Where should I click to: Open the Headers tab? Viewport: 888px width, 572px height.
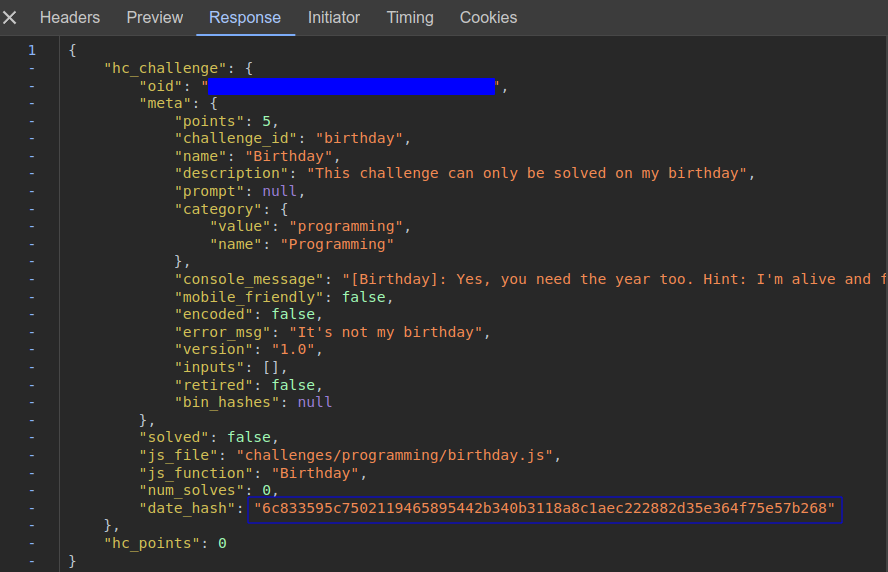click(x=70, y=18)
